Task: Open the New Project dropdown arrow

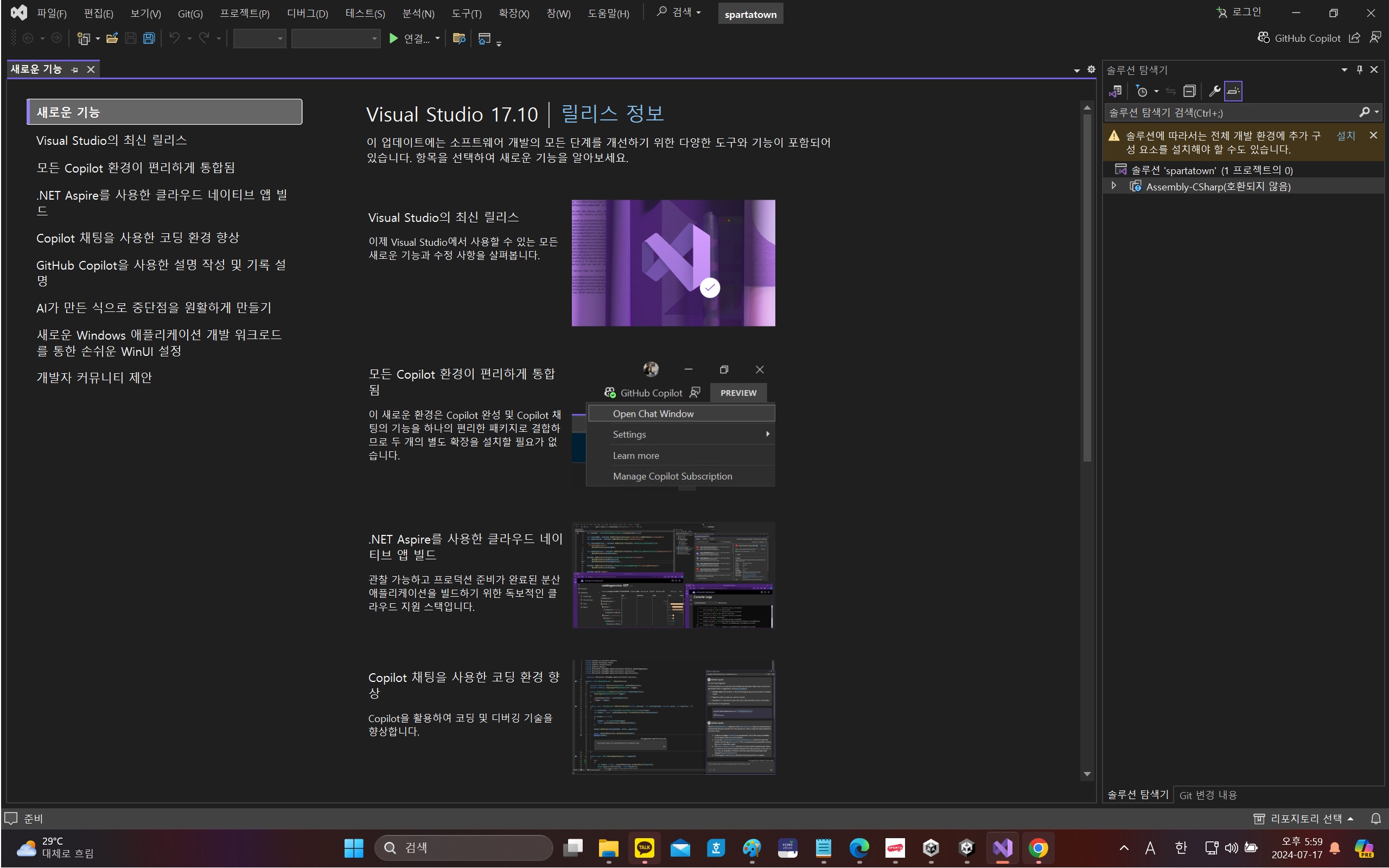Action: point(98,39)
